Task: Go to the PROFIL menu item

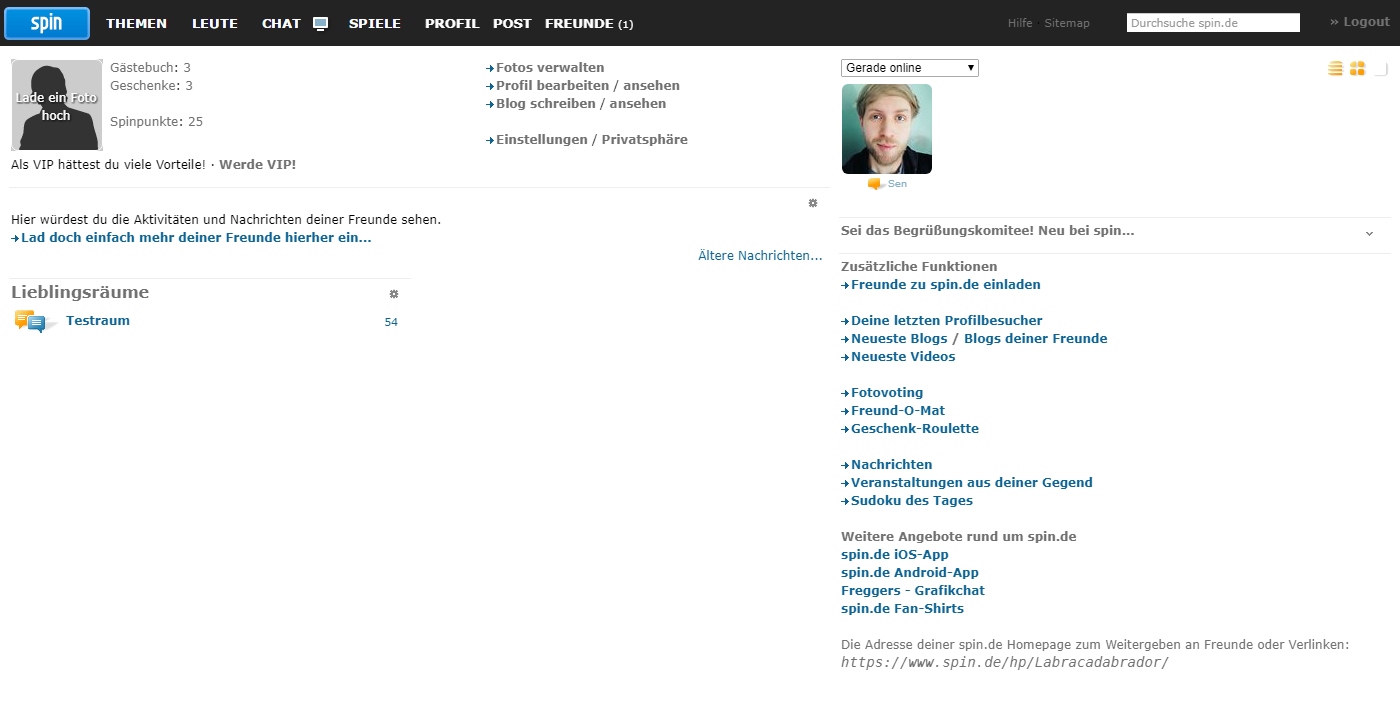Action: click(x=452, y=24)
